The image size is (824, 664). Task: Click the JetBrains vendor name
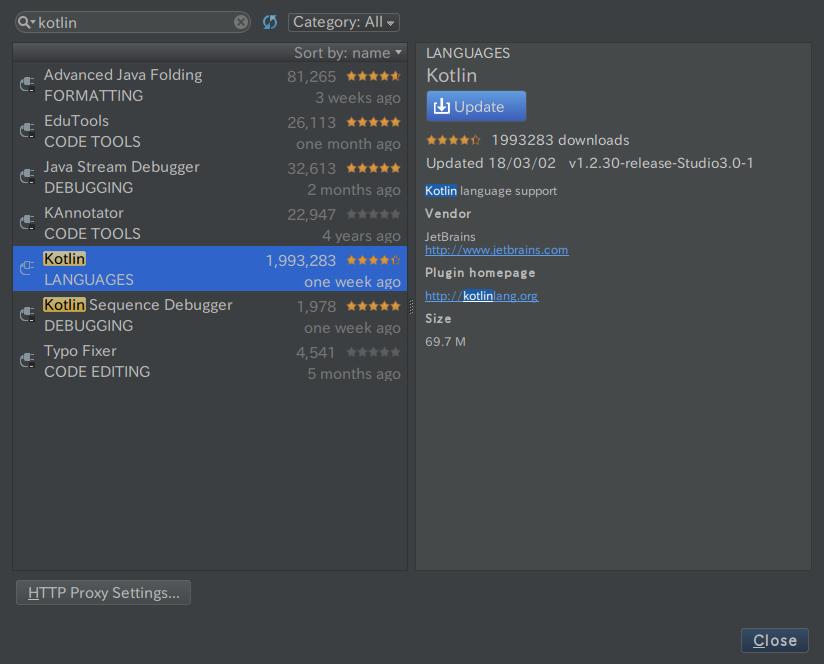tap(450, 237)
